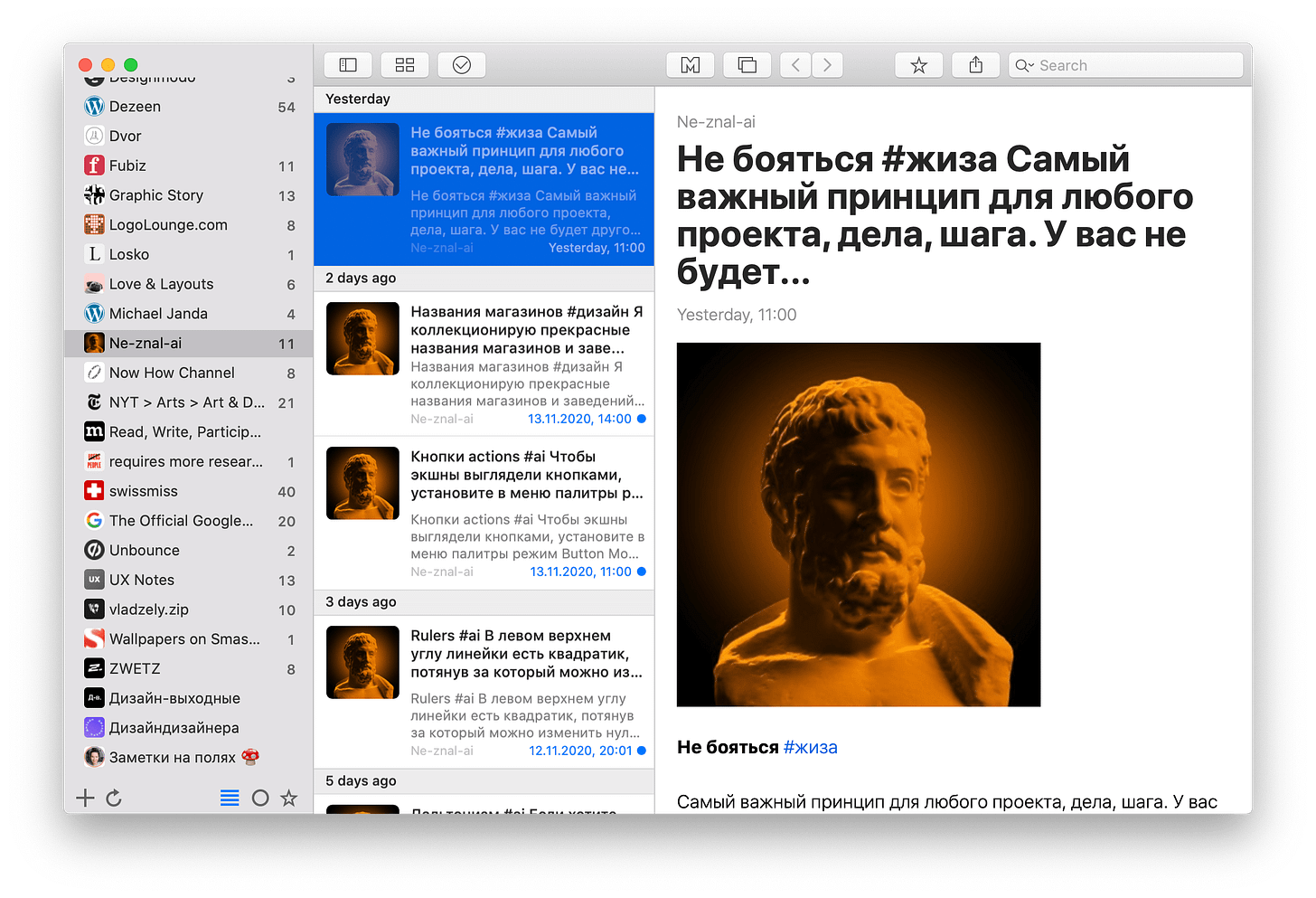Open the Fubiz feed

point(189,165)
